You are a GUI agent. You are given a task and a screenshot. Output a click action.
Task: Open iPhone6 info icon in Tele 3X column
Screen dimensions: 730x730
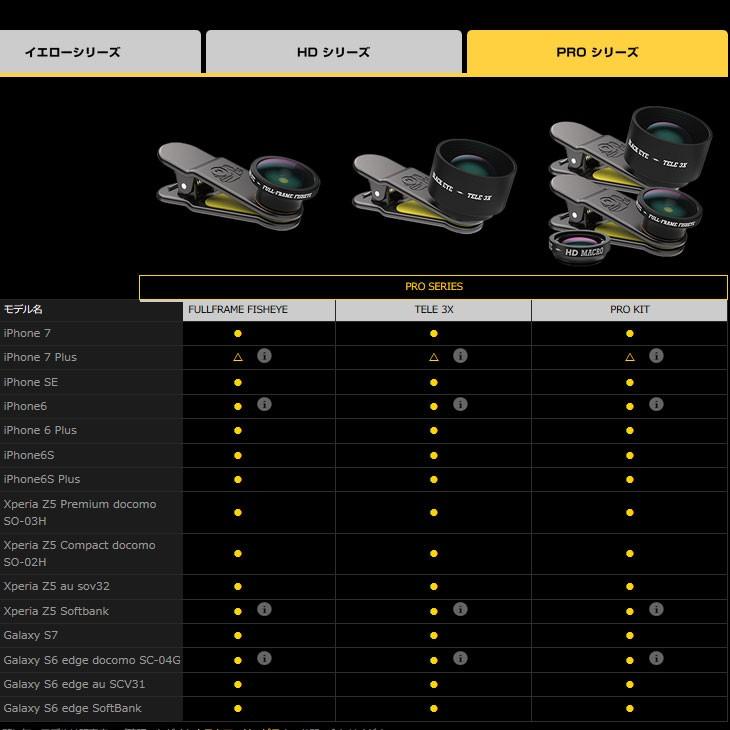460,405
